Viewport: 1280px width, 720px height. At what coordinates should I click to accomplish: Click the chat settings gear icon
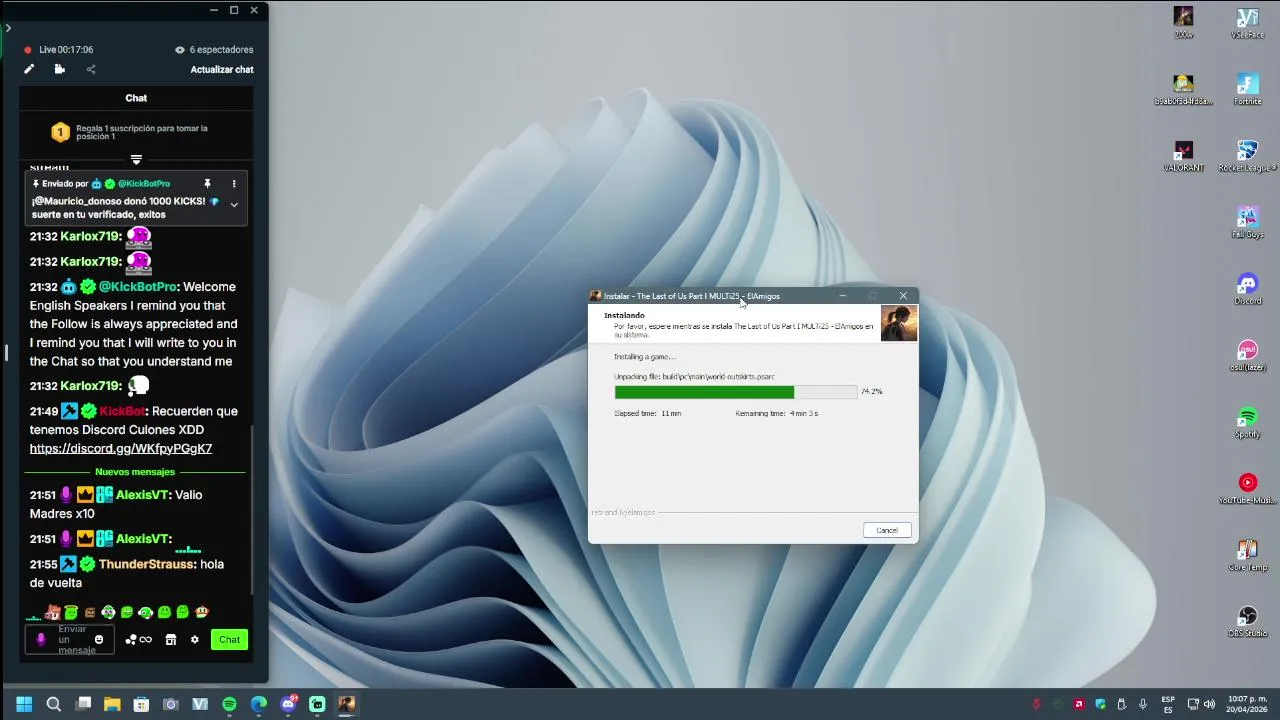(195, 640)
